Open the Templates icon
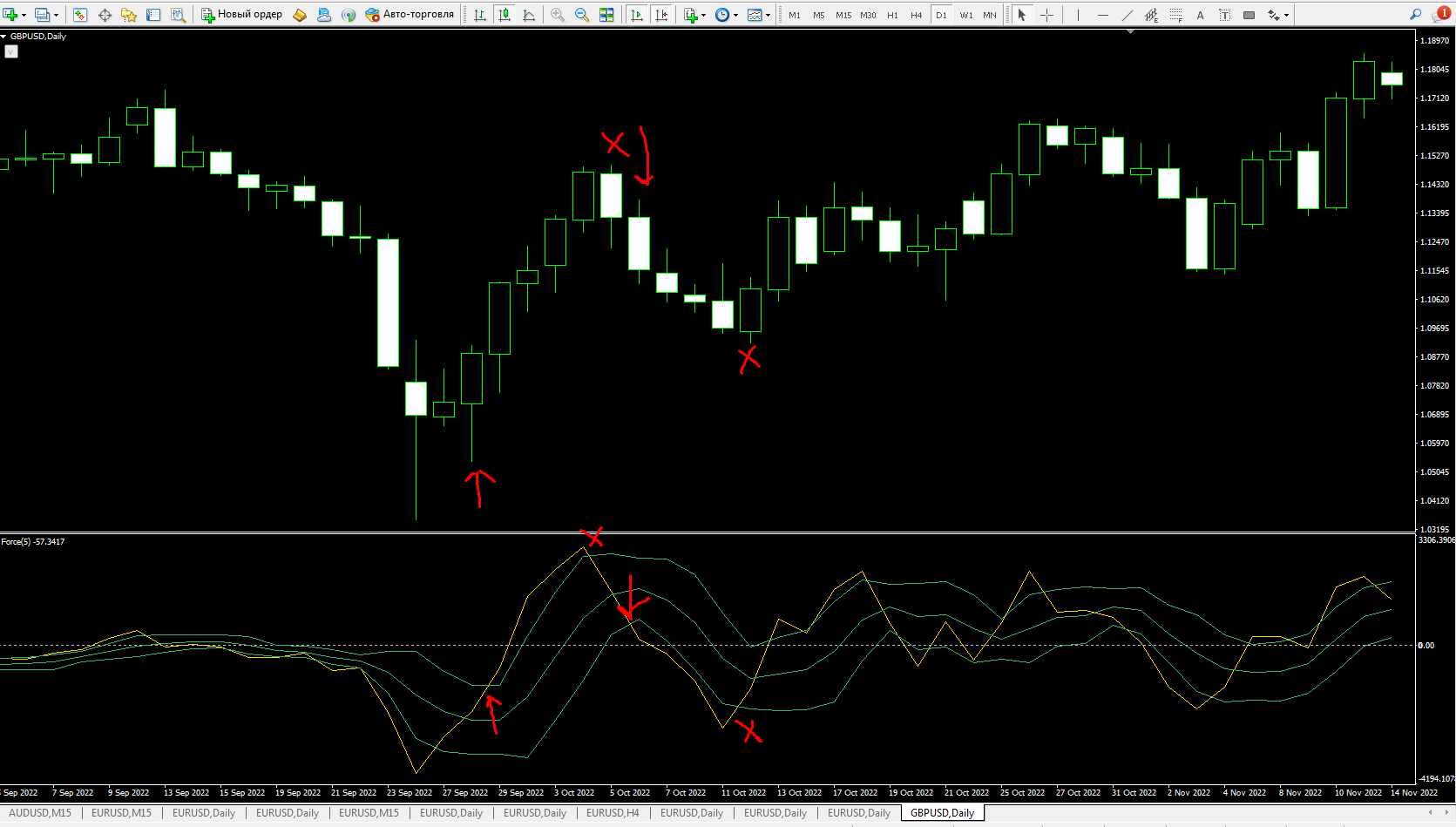1456x827 pixels. pos(755,15)
